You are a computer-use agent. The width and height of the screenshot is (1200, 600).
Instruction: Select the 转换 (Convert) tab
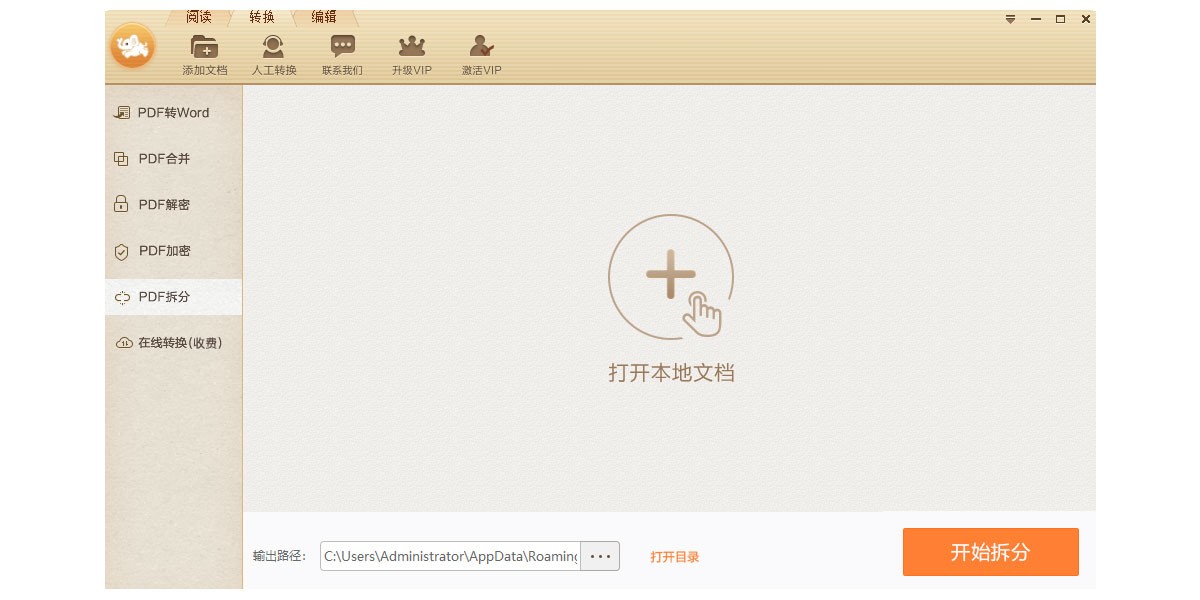(262, 18)
